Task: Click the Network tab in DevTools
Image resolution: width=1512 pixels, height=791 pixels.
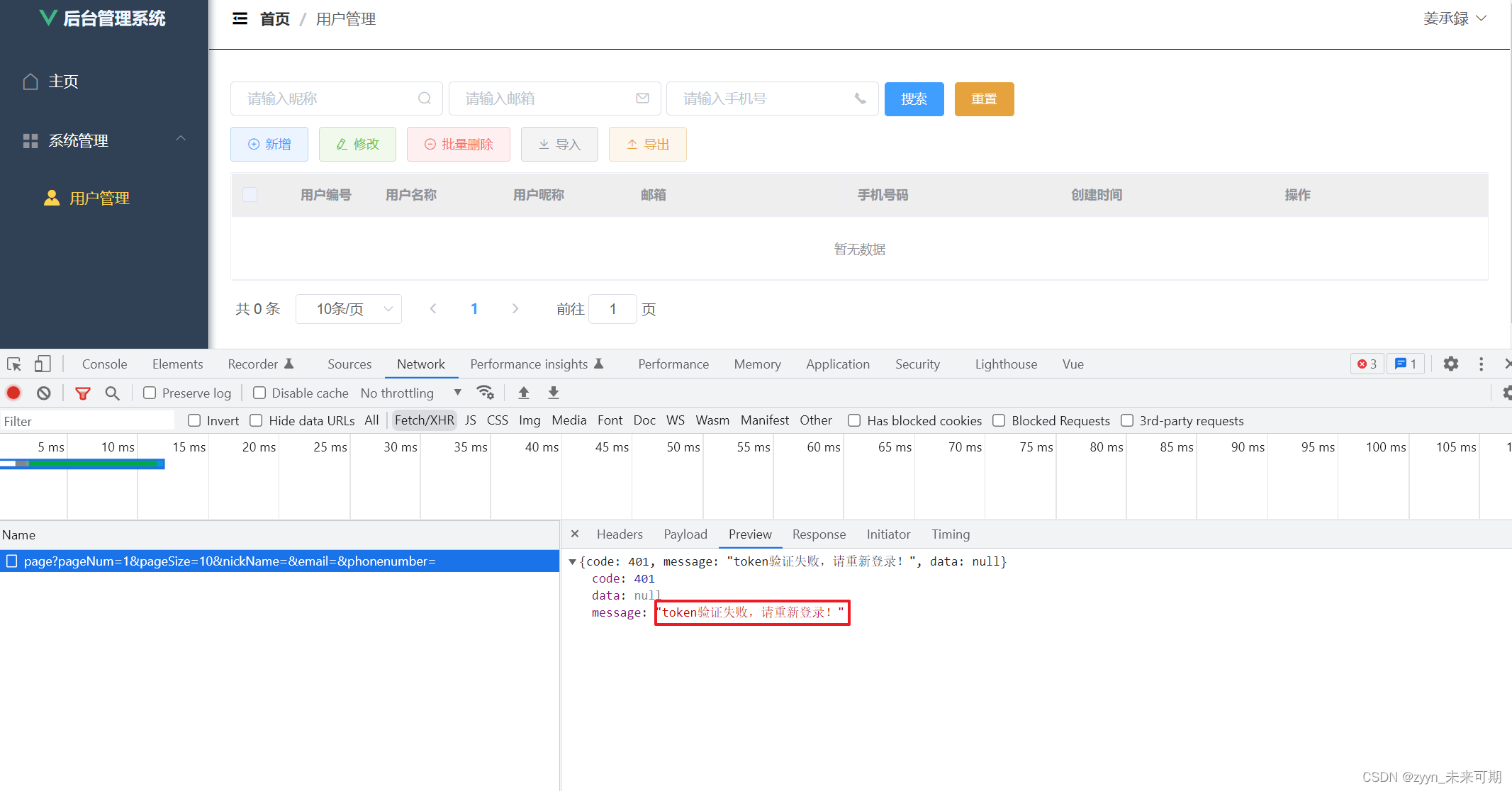Action: coord(420,363)
